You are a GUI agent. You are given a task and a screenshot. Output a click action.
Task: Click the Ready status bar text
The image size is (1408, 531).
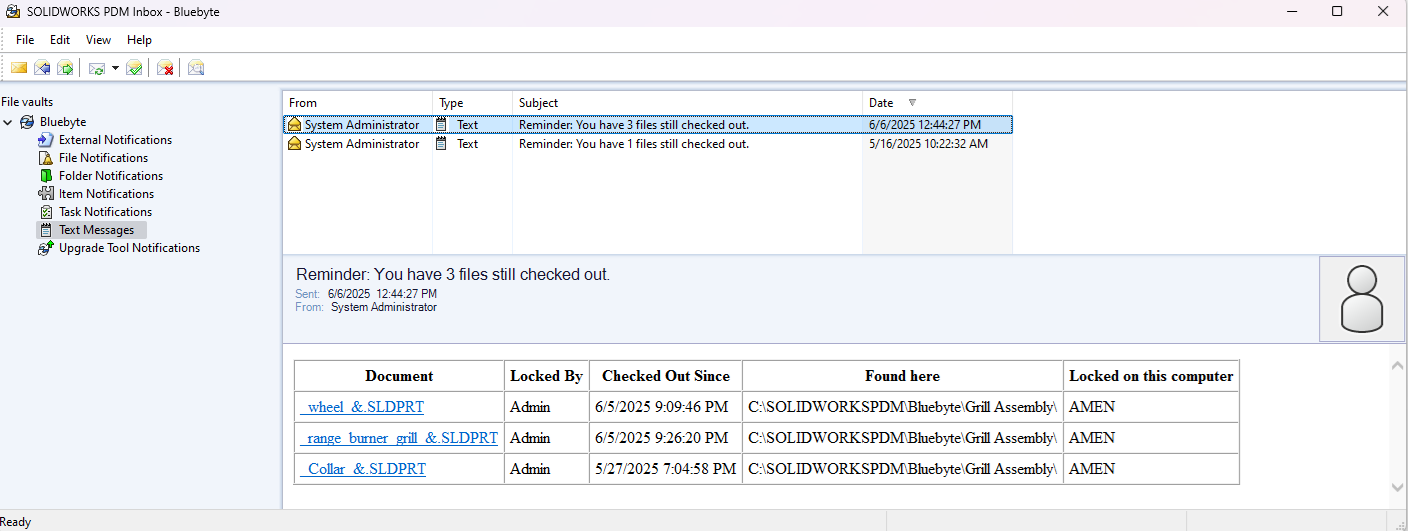coord(16,522)
